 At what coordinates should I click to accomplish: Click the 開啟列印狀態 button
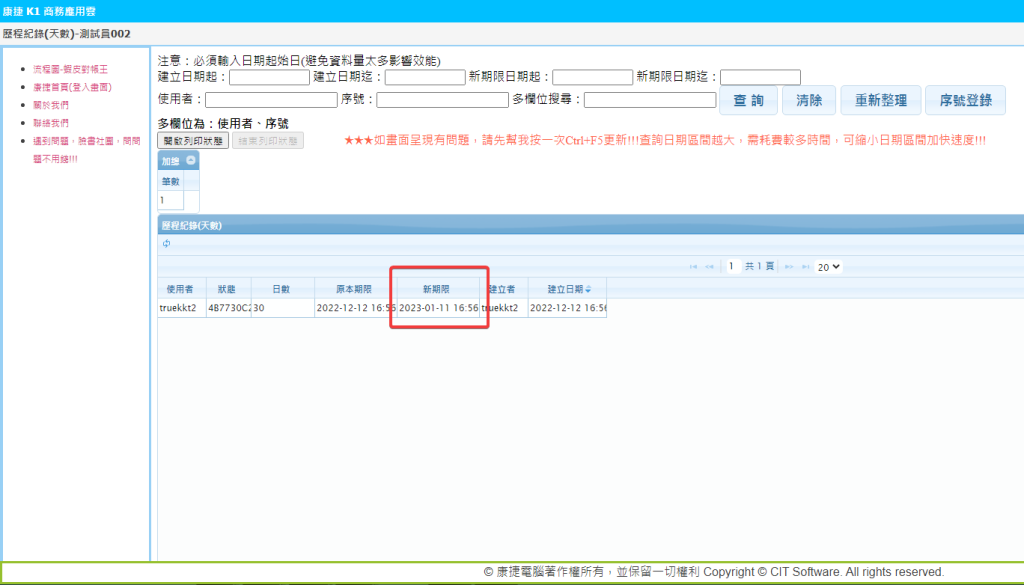click(193, 141)
